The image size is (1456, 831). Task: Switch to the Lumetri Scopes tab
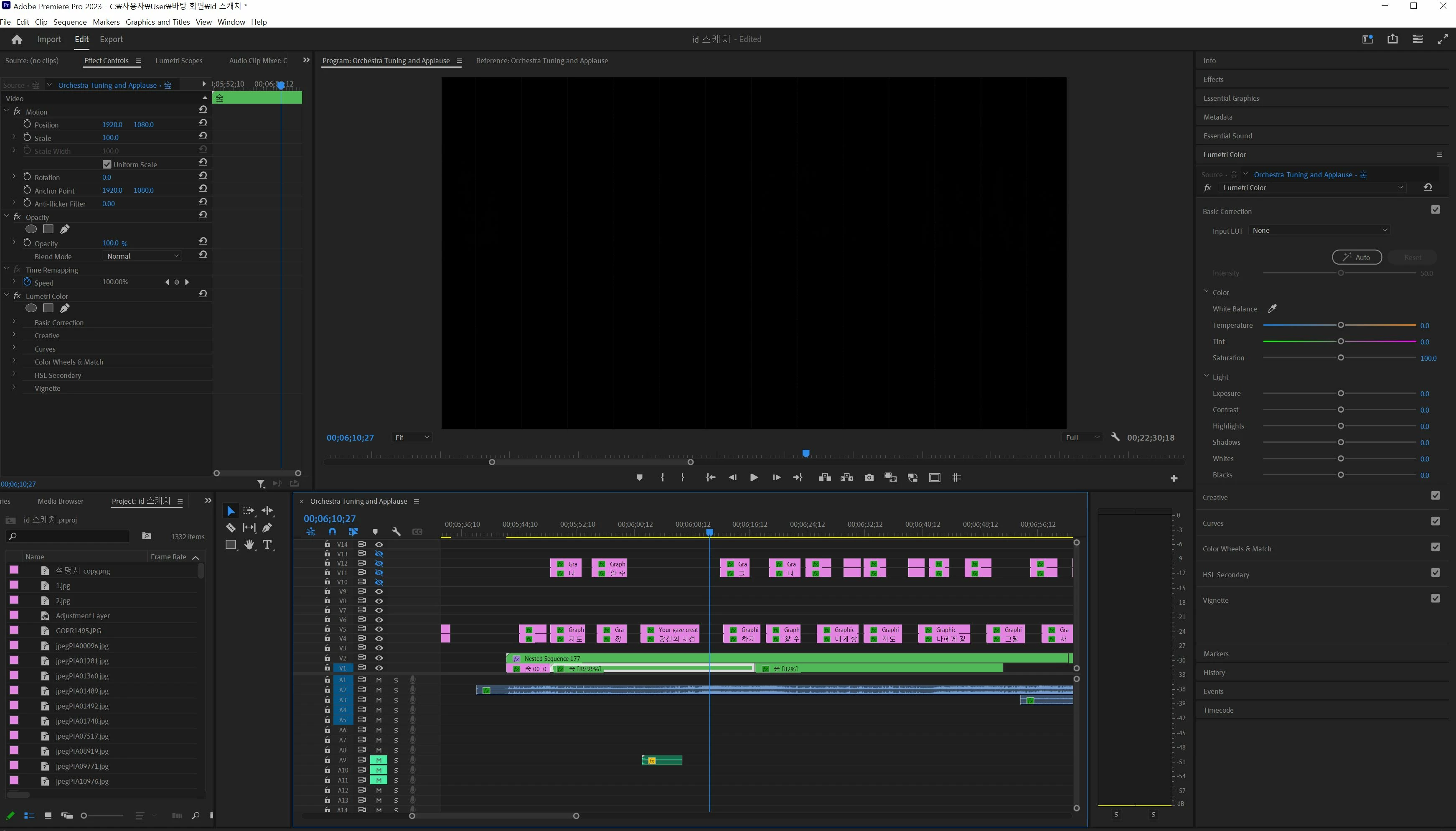pyautogui.click(x=178, y=61)
